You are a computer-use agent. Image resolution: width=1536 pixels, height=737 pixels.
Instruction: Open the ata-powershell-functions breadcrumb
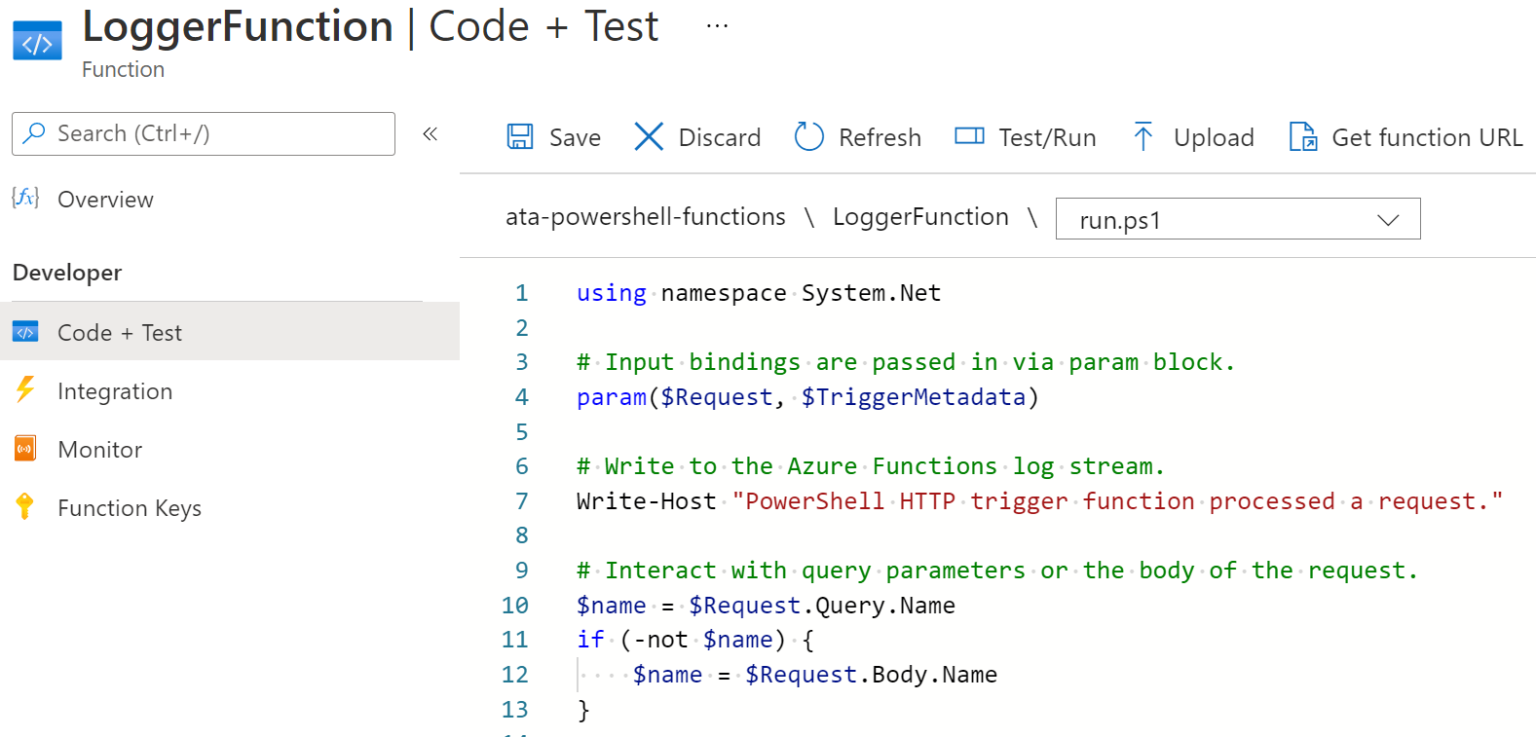tap(645, 216)
